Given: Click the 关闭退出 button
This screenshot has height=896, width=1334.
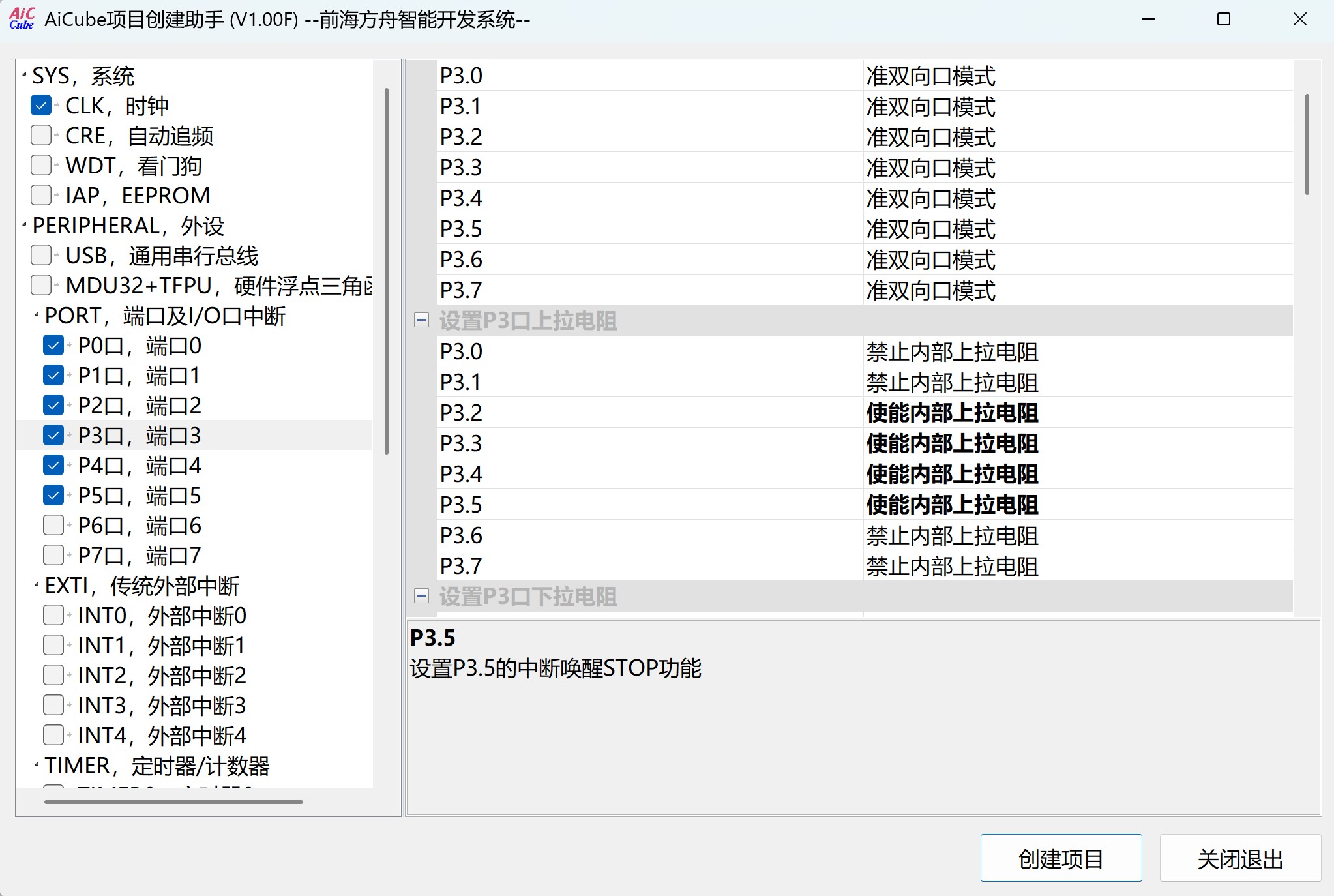Looking at the screenshot, I should tap(1240, 858).
